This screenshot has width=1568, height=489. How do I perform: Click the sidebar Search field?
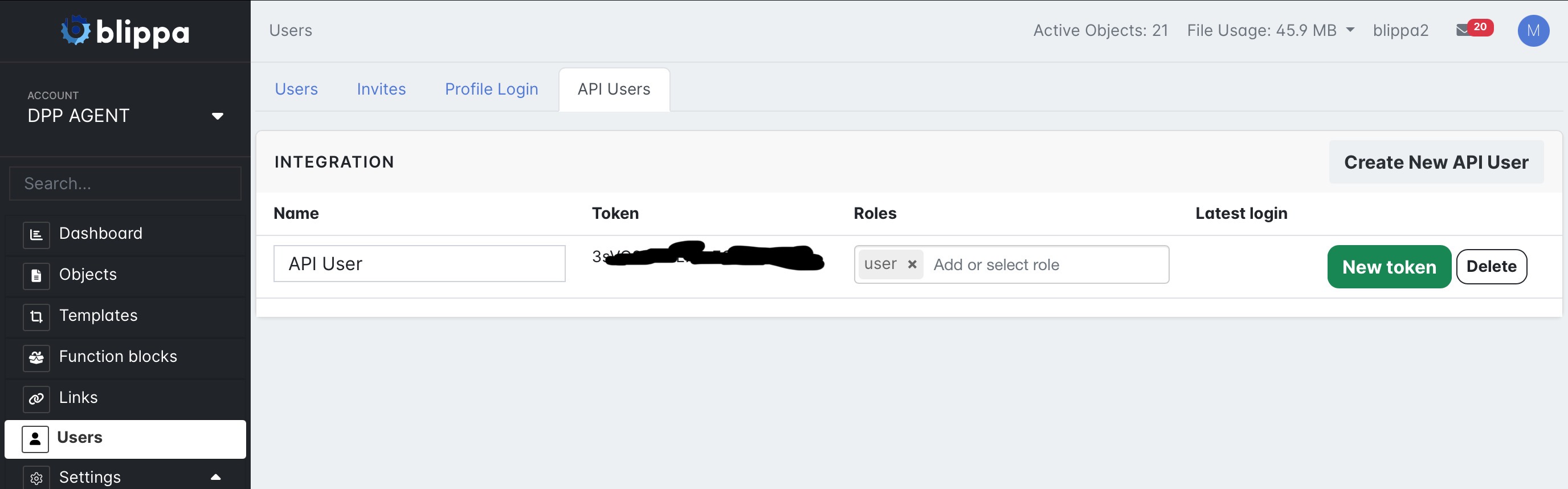(x=125, y=184)
